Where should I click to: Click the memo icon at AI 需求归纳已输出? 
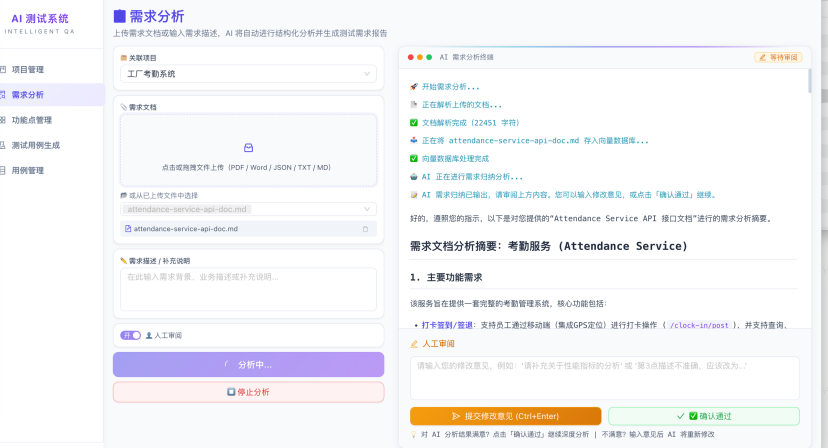[x=414, y=194]
